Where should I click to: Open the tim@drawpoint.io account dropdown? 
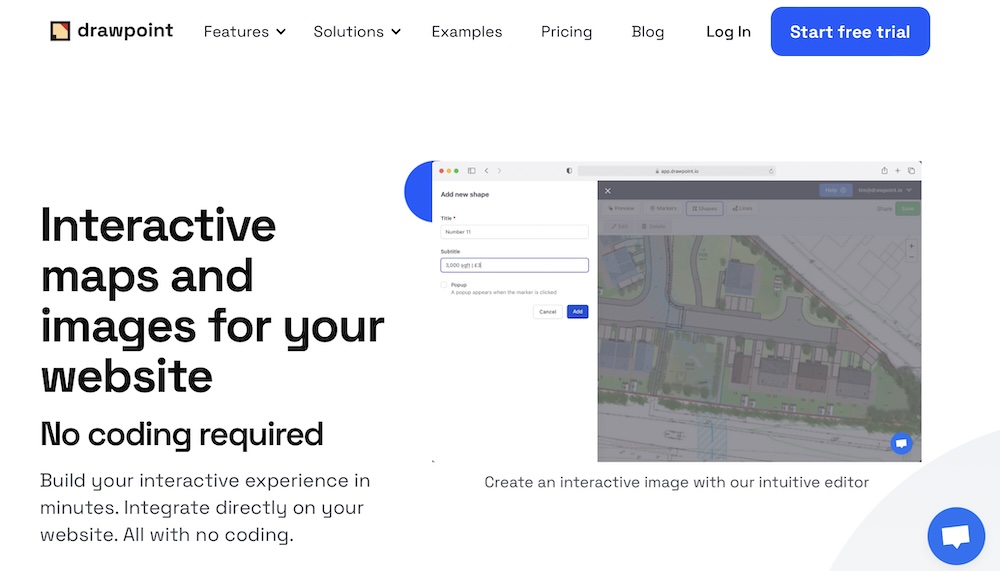pyautogui.click(x=885, y=190)
